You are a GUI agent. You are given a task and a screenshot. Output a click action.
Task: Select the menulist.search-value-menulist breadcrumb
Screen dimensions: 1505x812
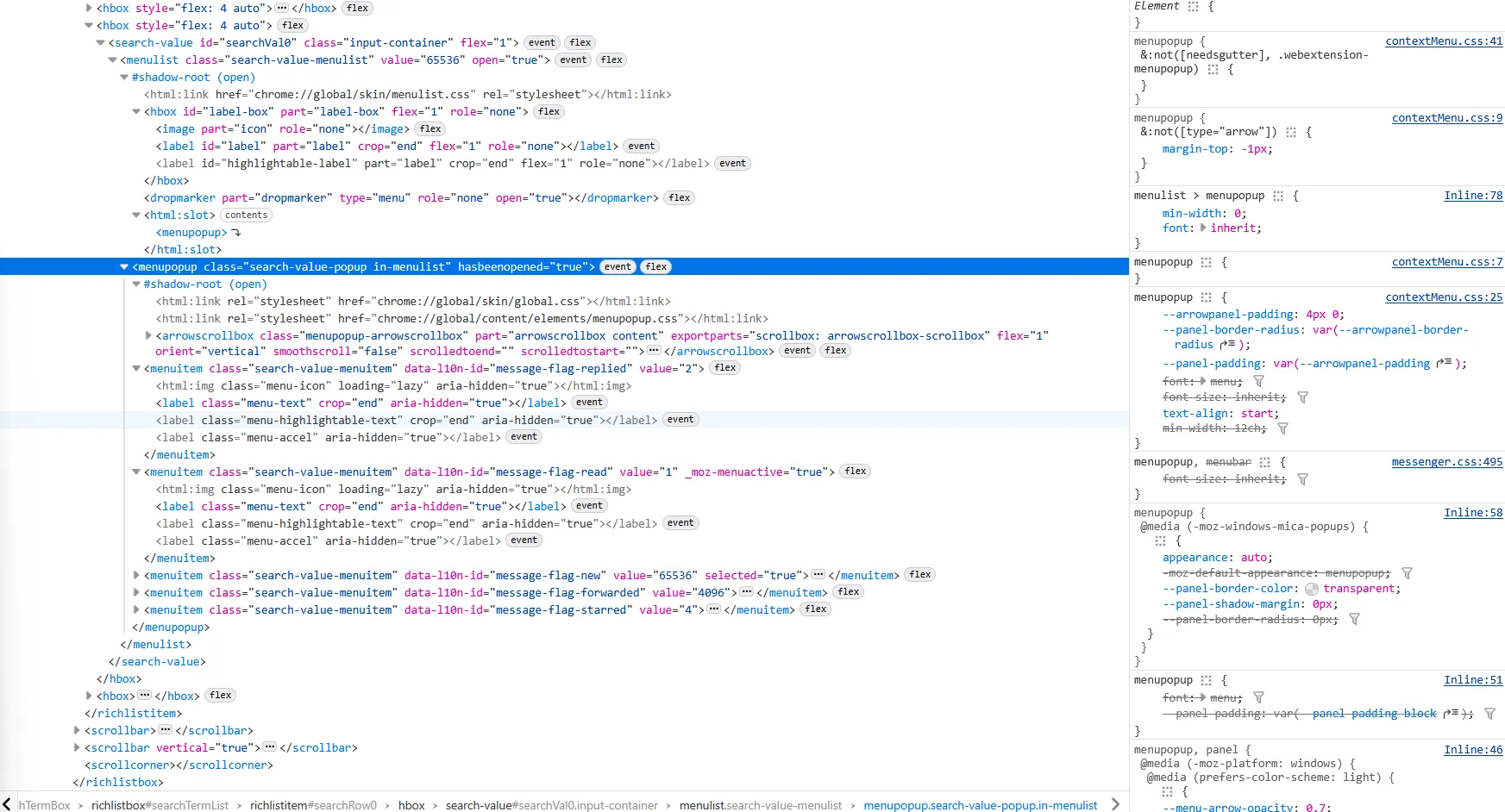tap(760, 805)
